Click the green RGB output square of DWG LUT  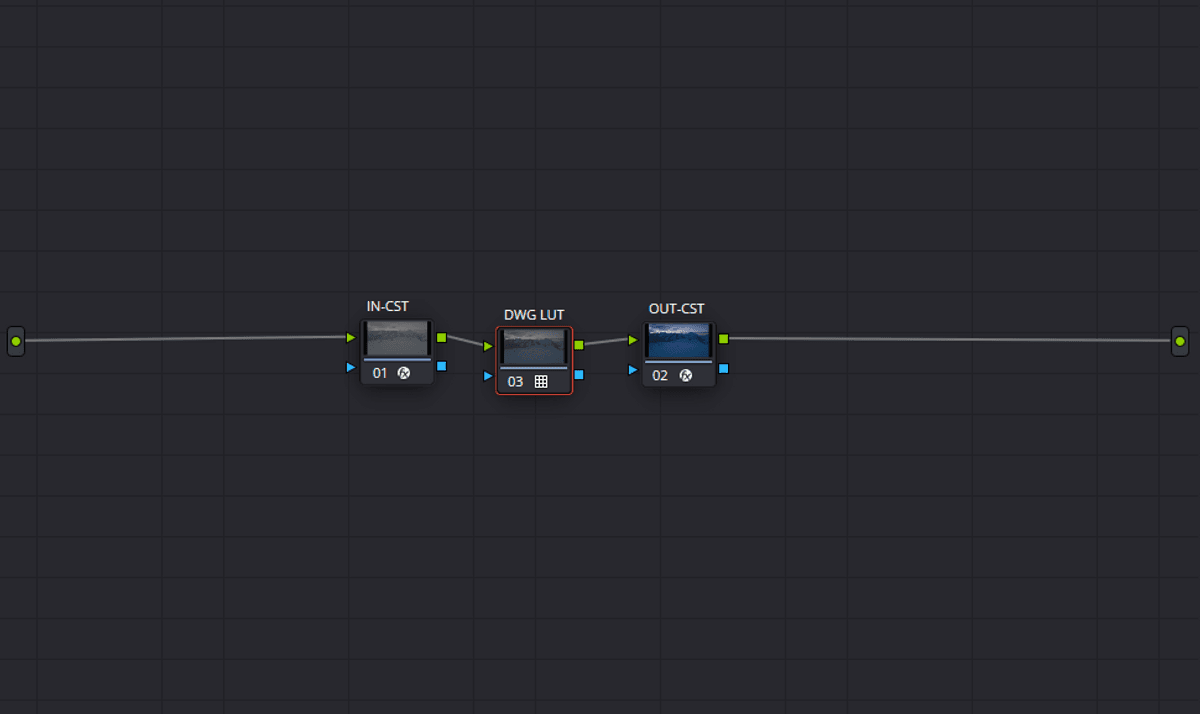pos(579,345)
